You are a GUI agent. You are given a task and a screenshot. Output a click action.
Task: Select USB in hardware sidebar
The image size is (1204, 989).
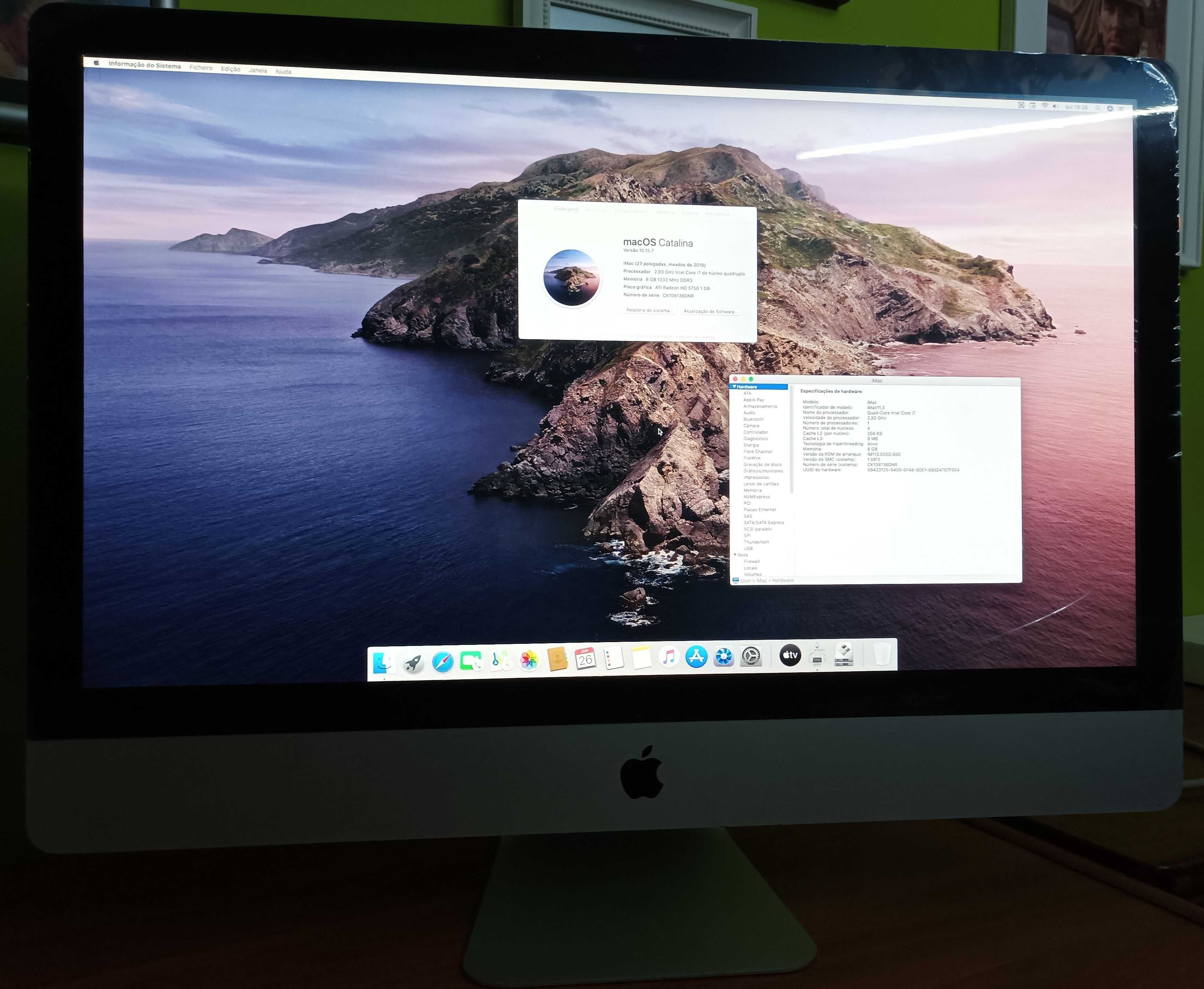[x=749, y=549]
